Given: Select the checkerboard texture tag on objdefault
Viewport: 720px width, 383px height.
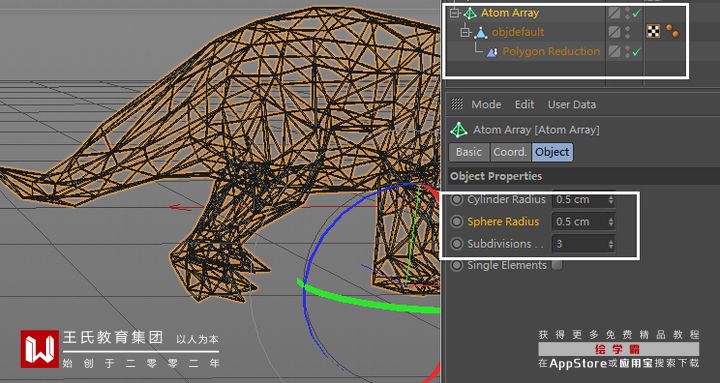Looking at the screenshot, I should 653,32.
